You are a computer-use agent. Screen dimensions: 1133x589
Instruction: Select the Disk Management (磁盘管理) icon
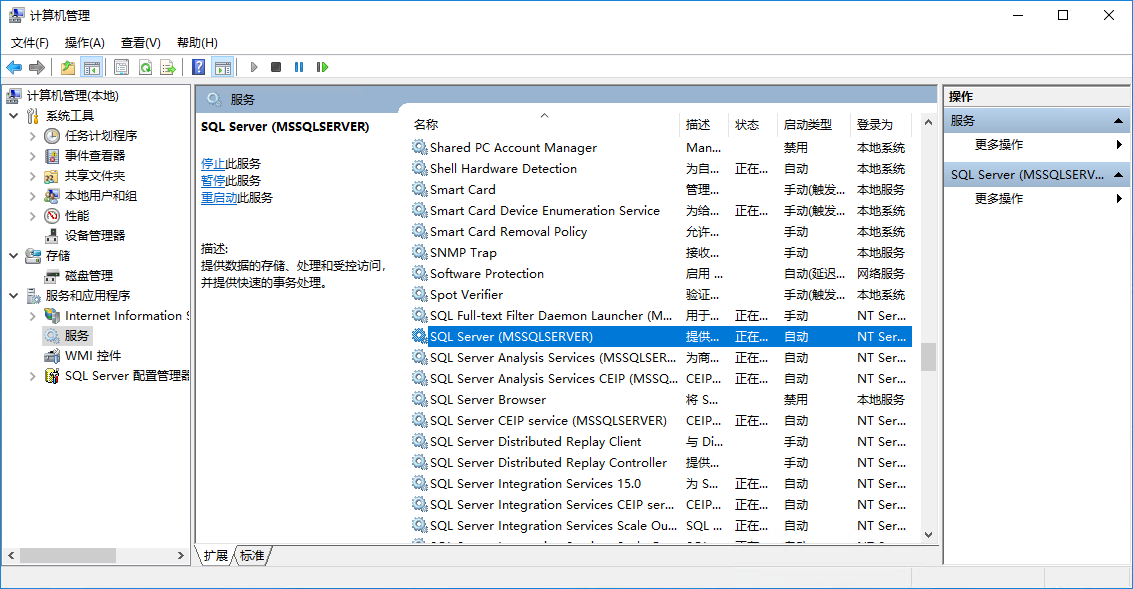[x=52, y=276]
